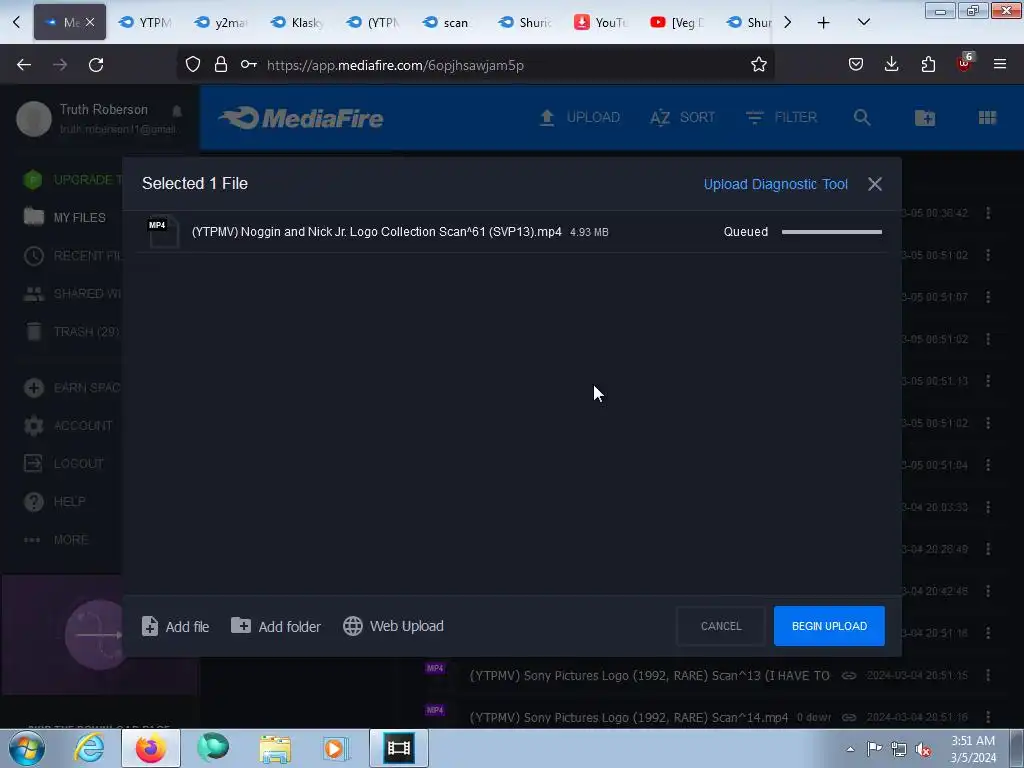This screenshot has width=1024, height=768.
Task: Open list all tabs dropdown
Action: pyautogui.click(x=863, y=22)
